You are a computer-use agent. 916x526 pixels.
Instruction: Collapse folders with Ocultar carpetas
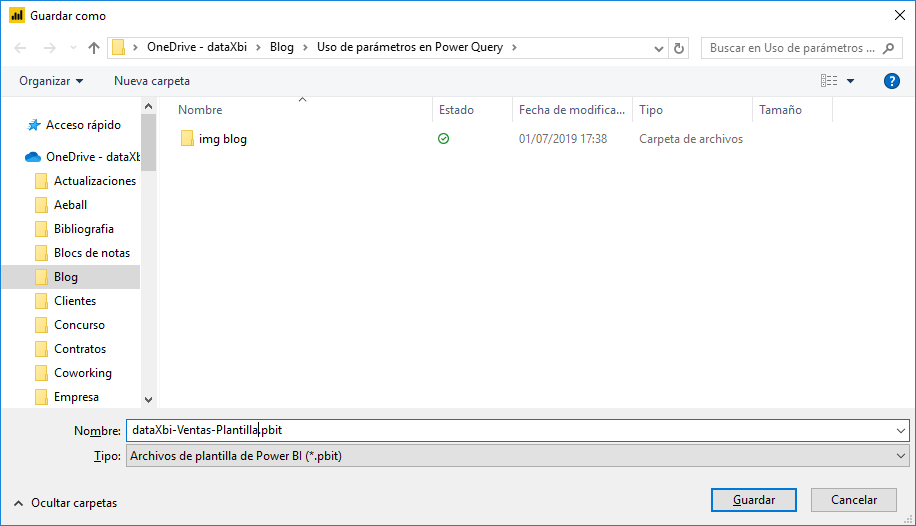pyautogui.click(x=66, y=502)
